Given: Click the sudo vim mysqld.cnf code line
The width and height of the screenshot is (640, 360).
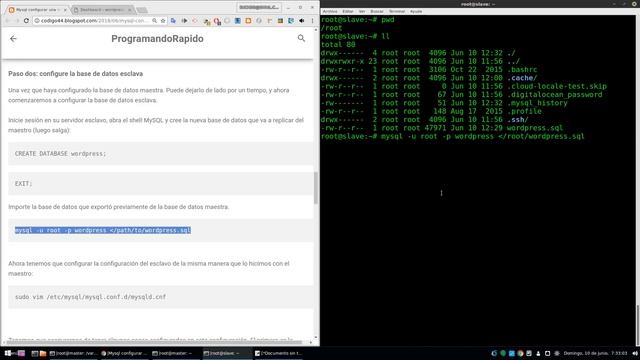Looking at the screenshot, I should [91, 297].
